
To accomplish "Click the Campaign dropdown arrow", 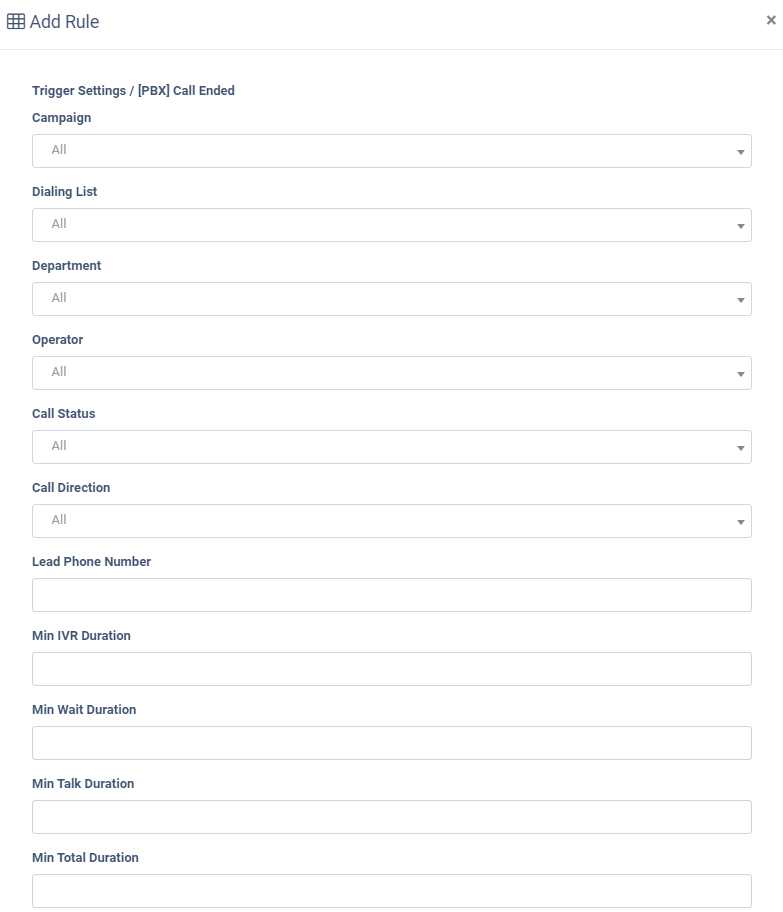I will (x=741, y=152).
